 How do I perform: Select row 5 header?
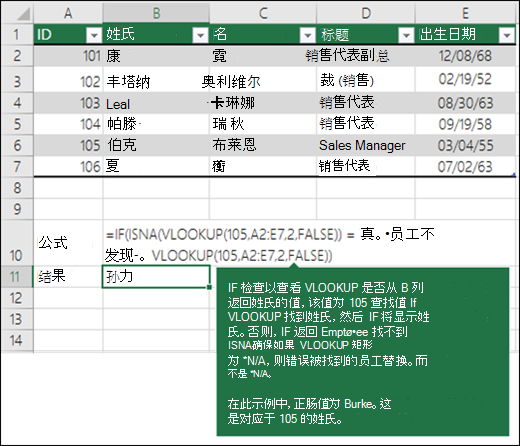click(x=17, y=124)
